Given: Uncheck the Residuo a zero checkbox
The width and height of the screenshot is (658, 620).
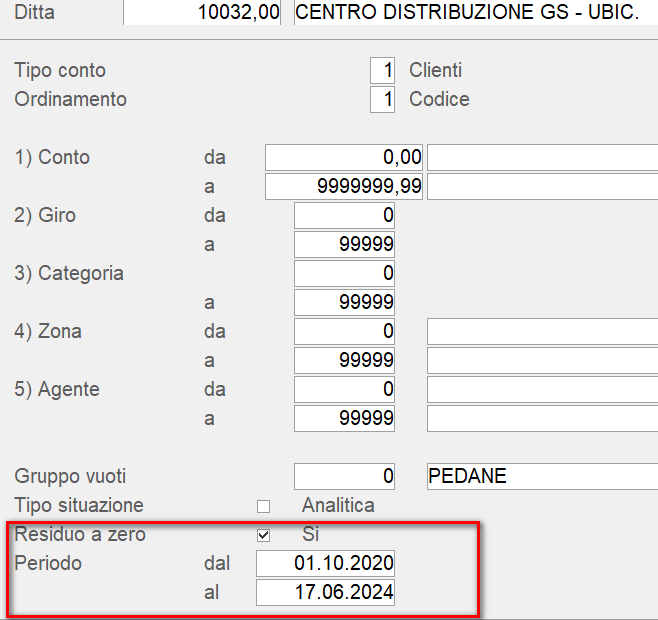Looking at the screenshot, I should click(x=264, y=535).
